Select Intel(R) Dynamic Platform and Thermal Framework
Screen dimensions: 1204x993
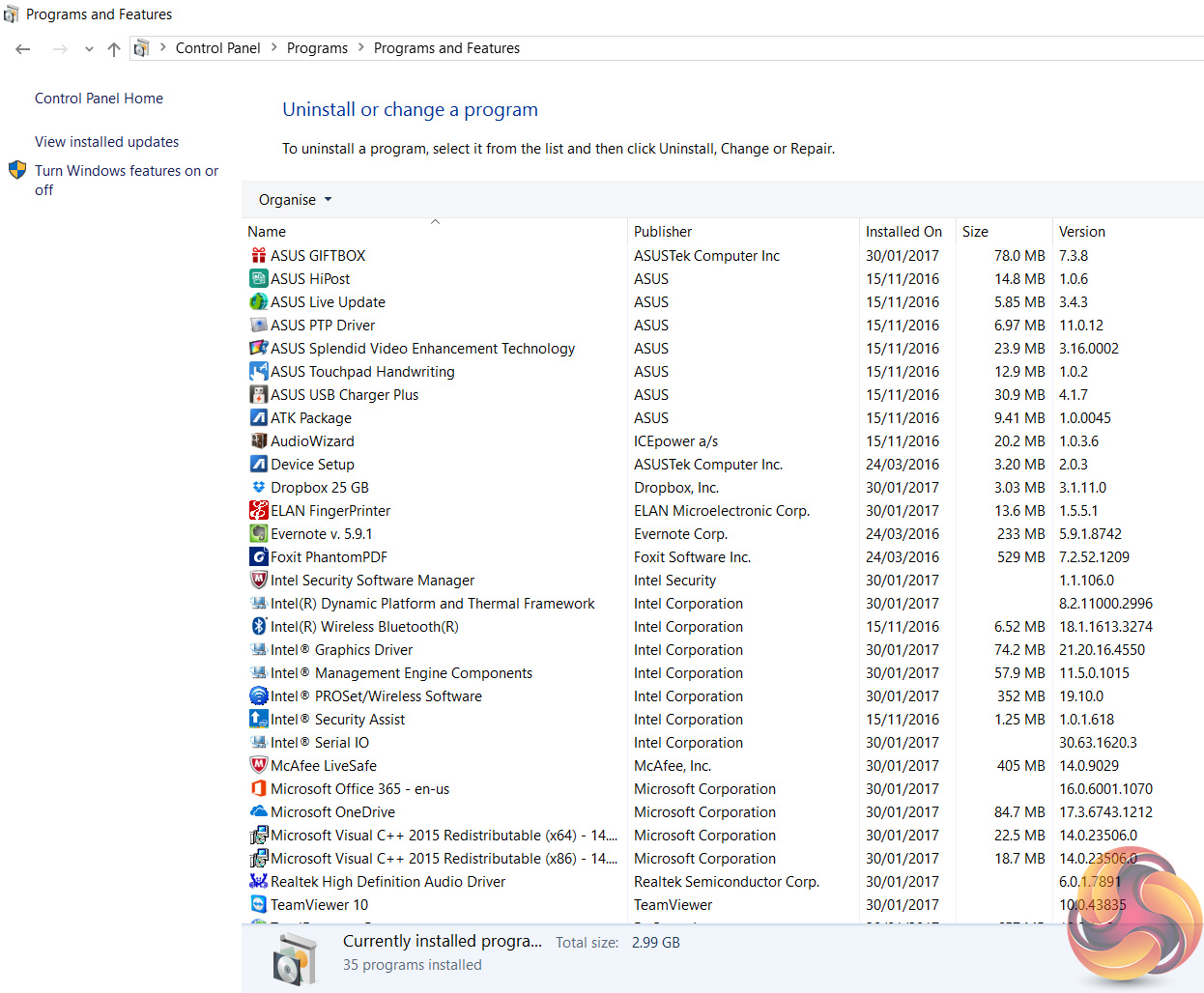tap(432, 604)
